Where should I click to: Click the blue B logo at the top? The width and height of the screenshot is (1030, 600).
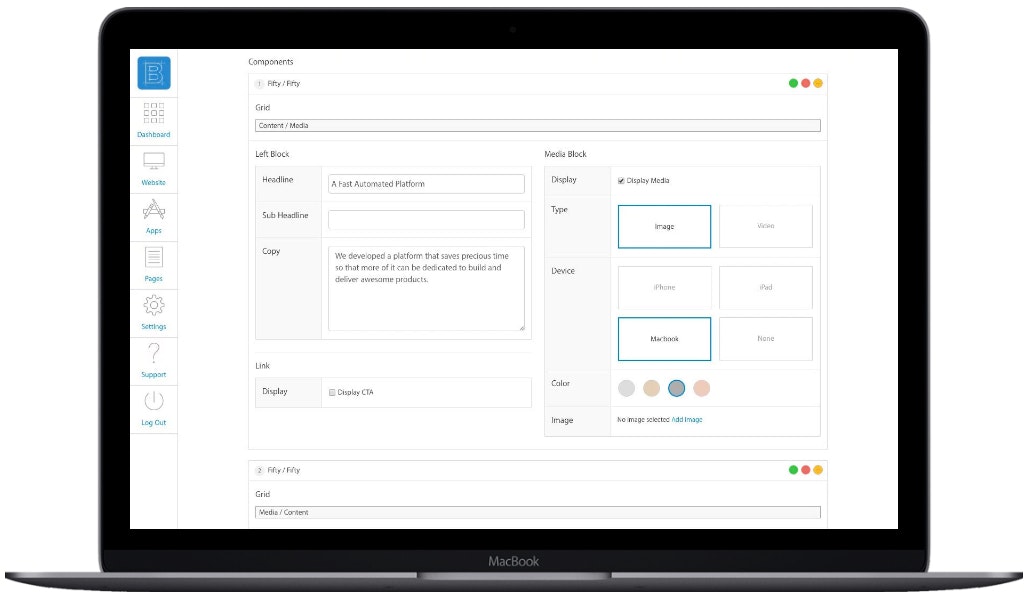[153, 73]
